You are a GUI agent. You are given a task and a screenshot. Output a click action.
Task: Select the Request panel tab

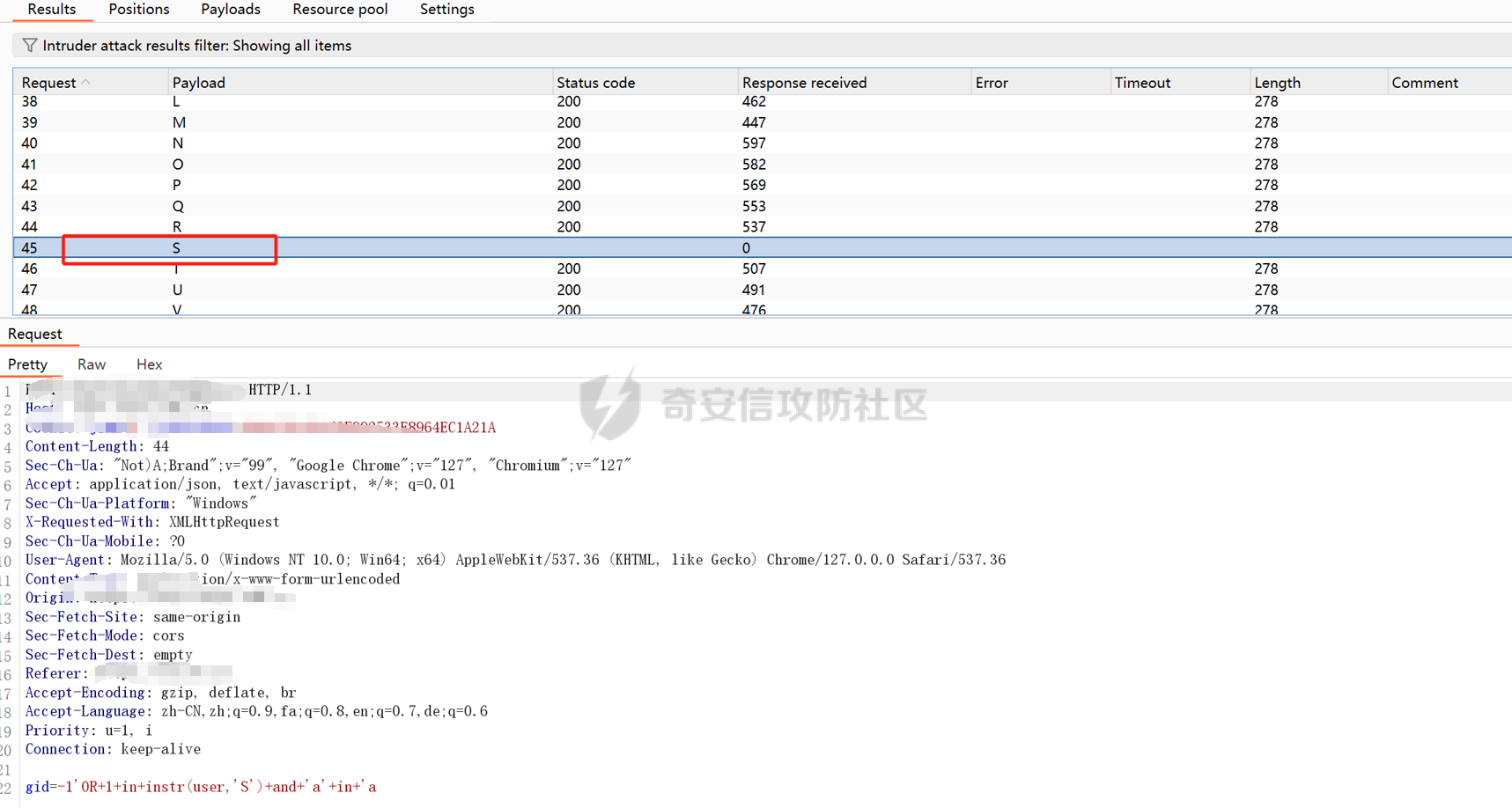pyautogui.click(x=35, y=334)
